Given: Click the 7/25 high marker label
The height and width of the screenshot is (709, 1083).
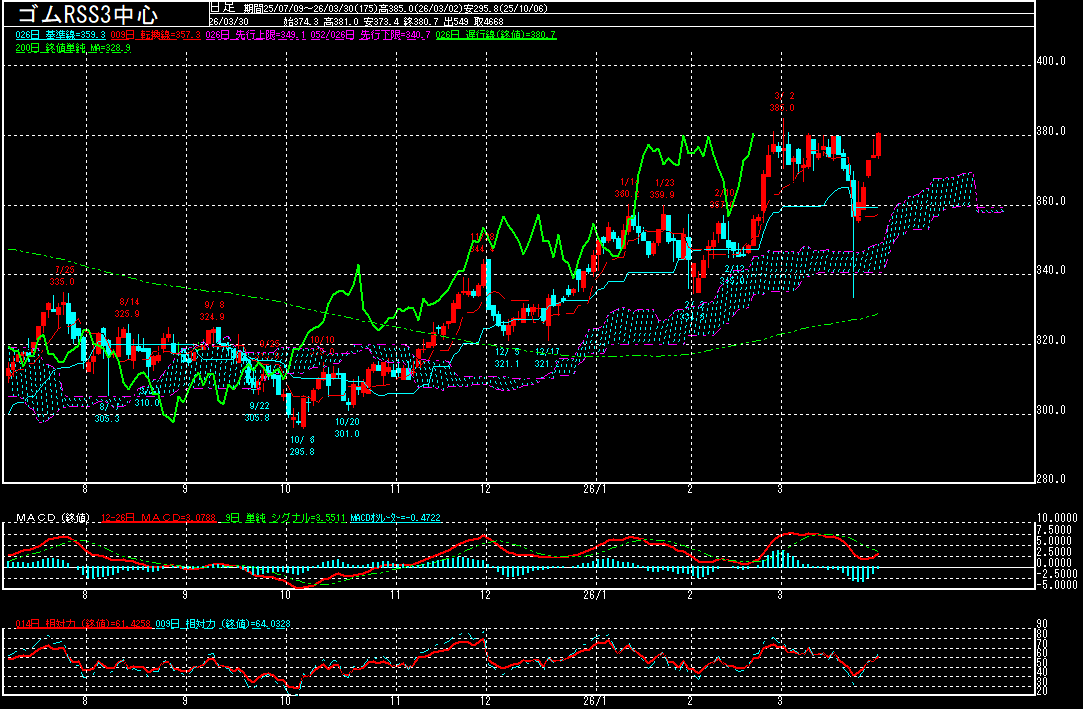Looking at the screenshot, I should (x=64, y=276).
